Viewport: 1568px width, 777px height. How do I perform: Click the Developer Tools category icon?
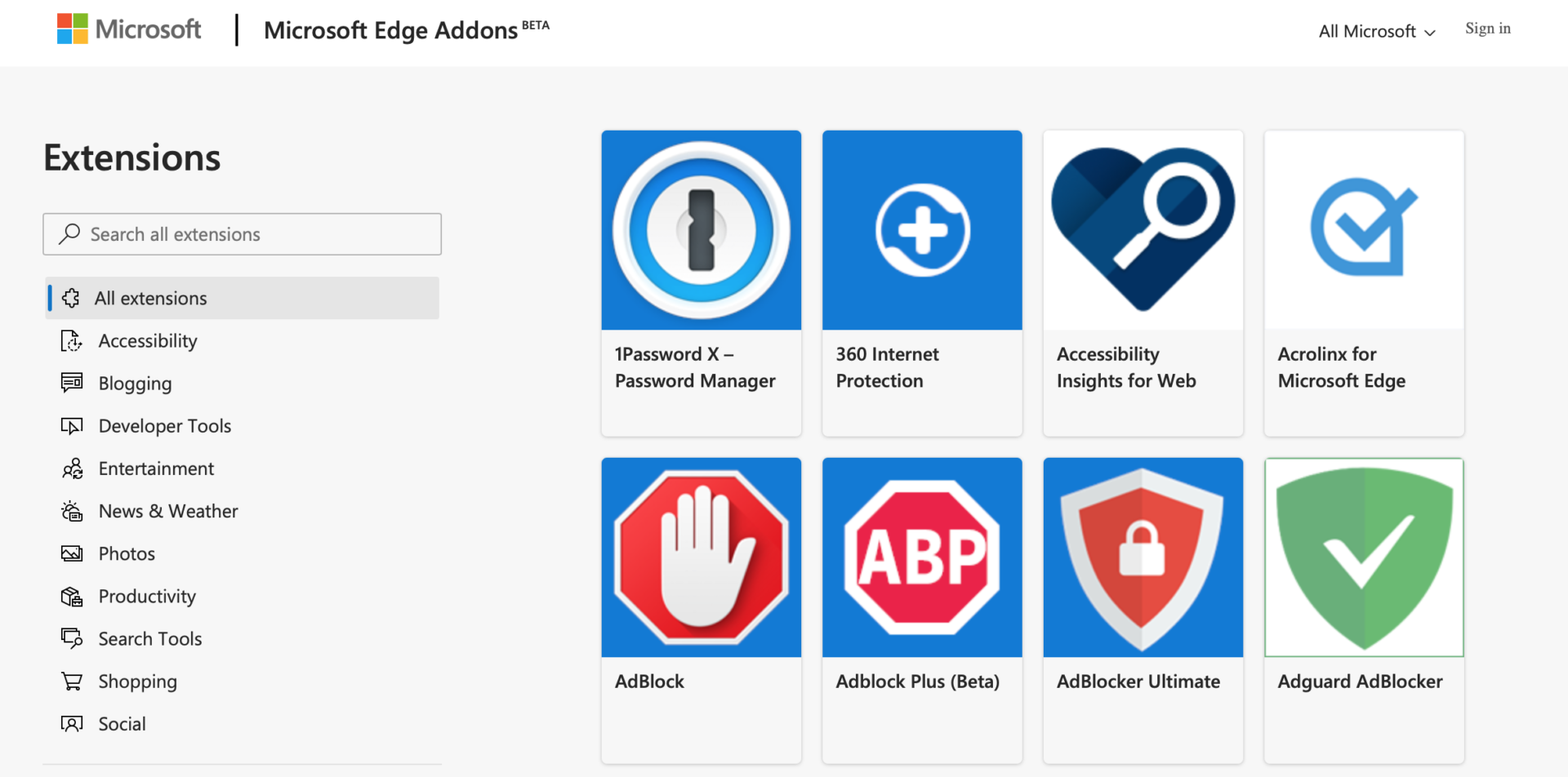tap(72, 425)
